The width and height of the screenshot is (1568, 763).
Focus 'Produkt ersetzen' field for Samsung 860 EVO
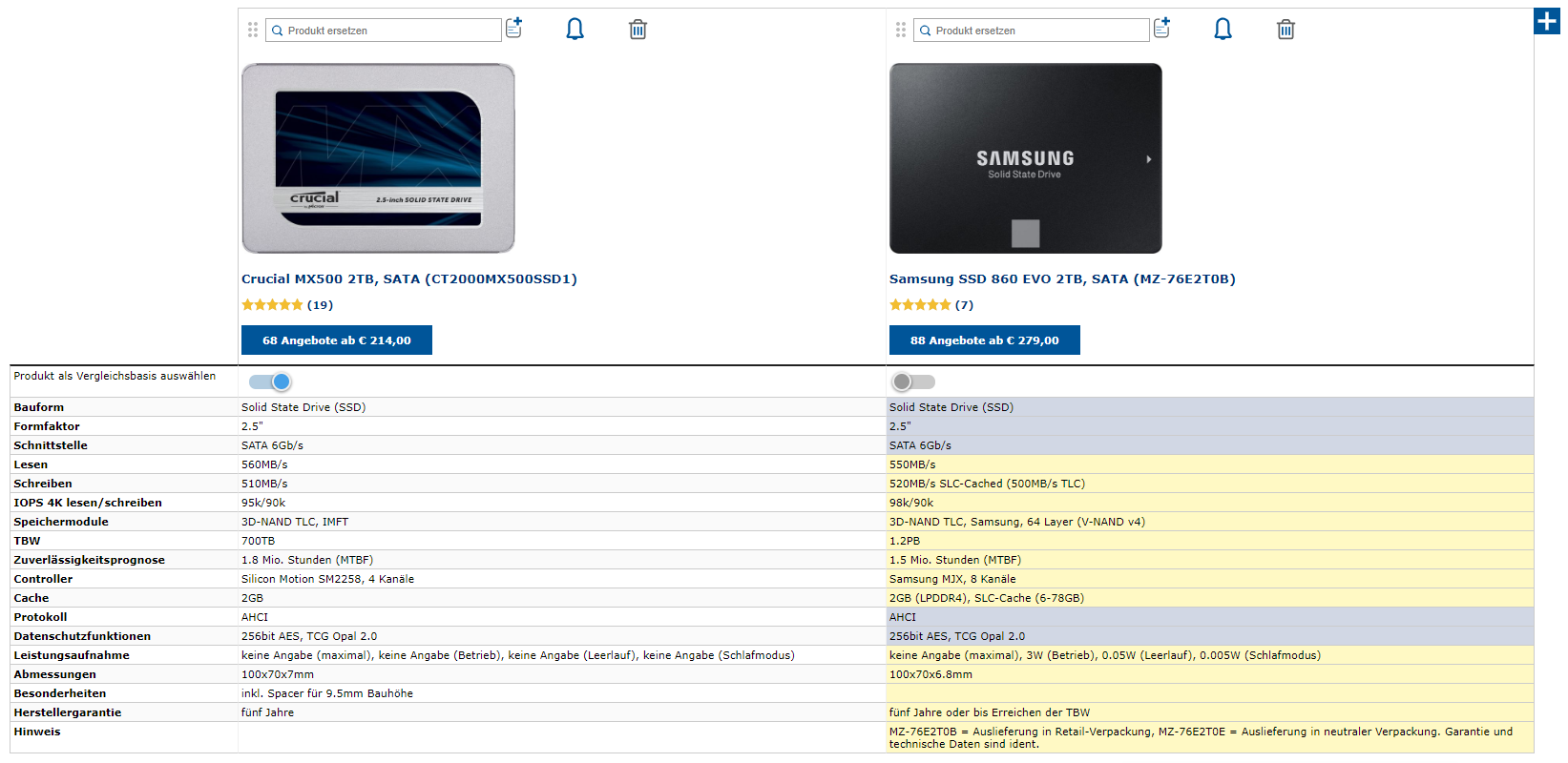[1032, 31]
